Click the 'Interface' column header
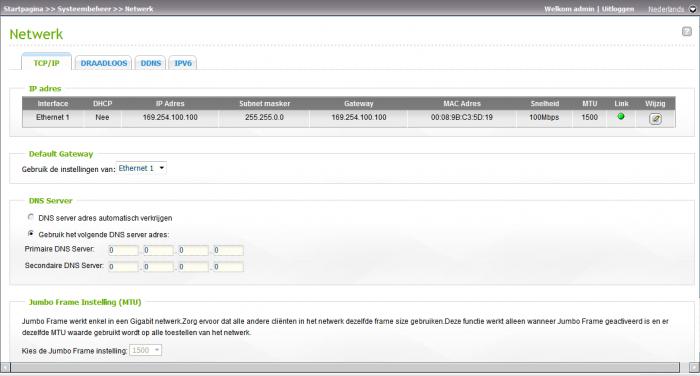700x376 pixels. (53, 103)
